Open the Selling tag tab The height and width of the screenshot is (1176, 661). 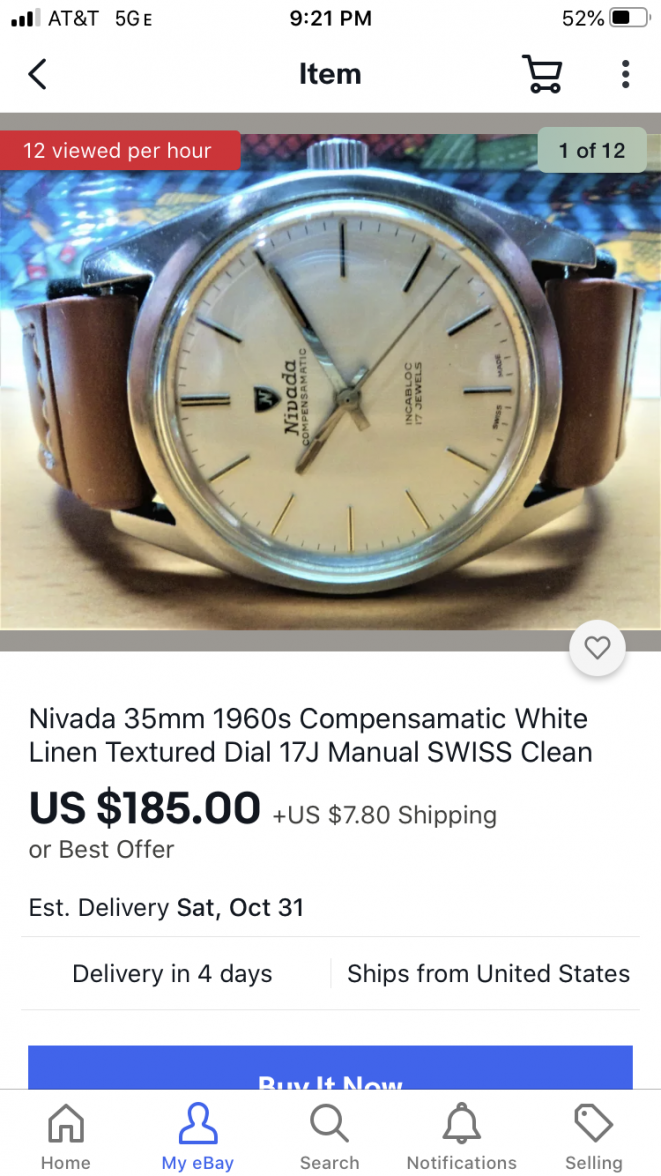click(593, 1136)
